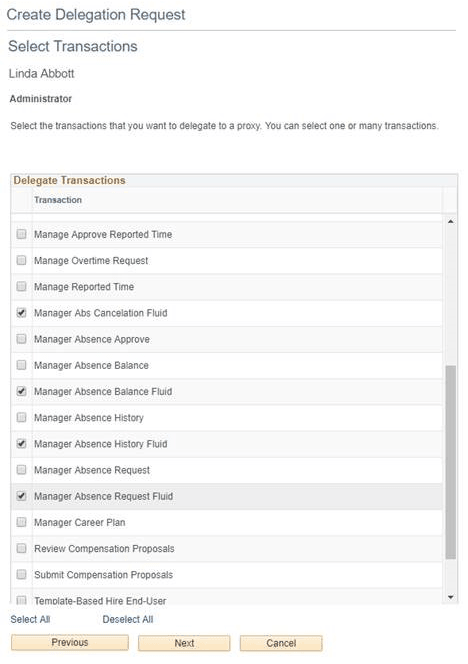Uncheck Manager Absence Request Fluid checkbox
Image resolution: width=468 pixels, height=664 pixels.
tap(21, 496)
